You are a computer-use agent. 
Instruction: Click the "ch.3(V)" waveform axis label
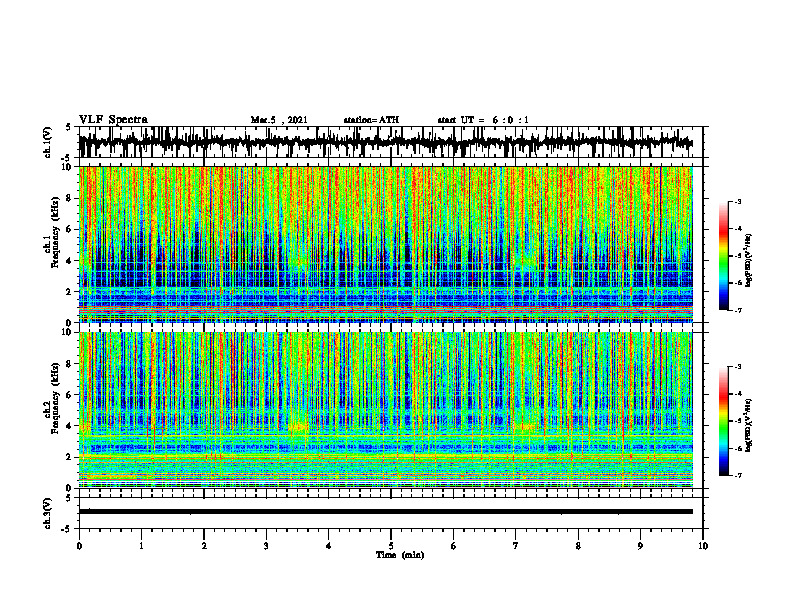pos(48,513)
